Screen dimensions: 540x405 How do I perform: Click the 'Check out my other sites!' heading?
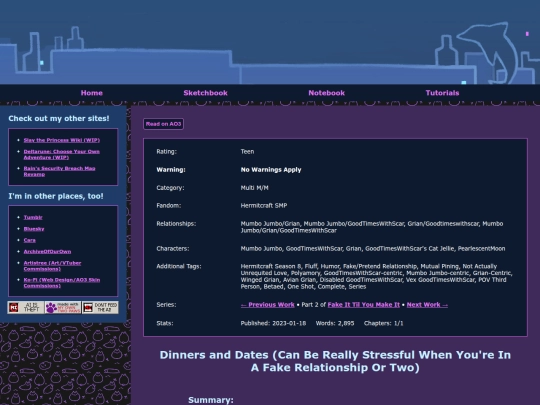tap(59, 118)
